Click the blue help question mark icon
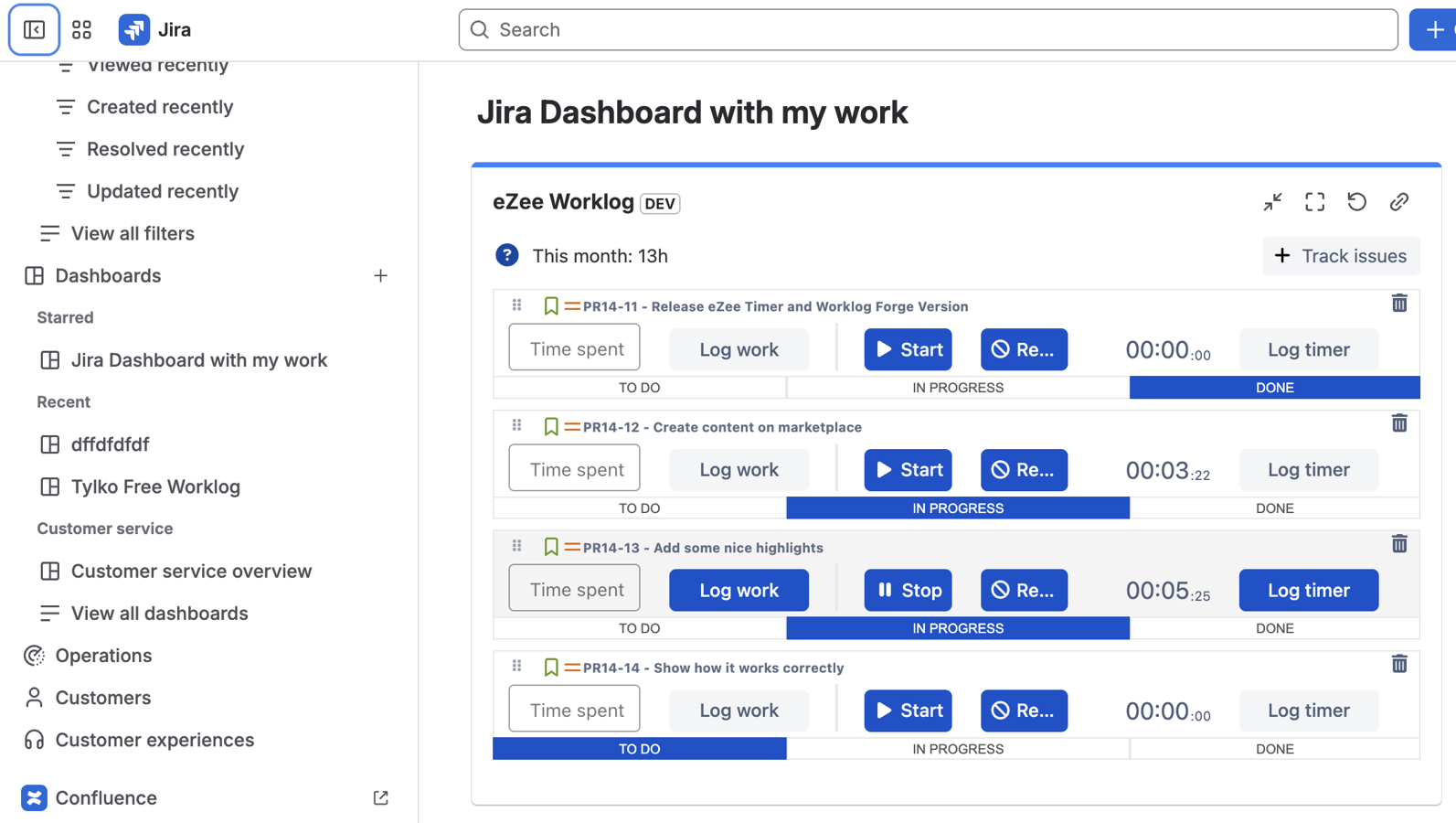Screen dimensions: 1456x823 (507, 256)
